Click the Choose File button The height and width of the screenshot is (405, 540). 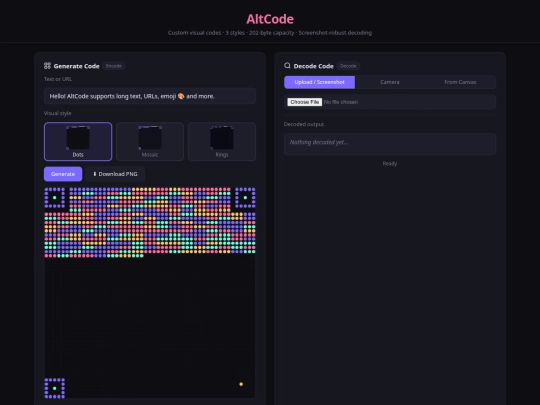click(x=305, y=102)
